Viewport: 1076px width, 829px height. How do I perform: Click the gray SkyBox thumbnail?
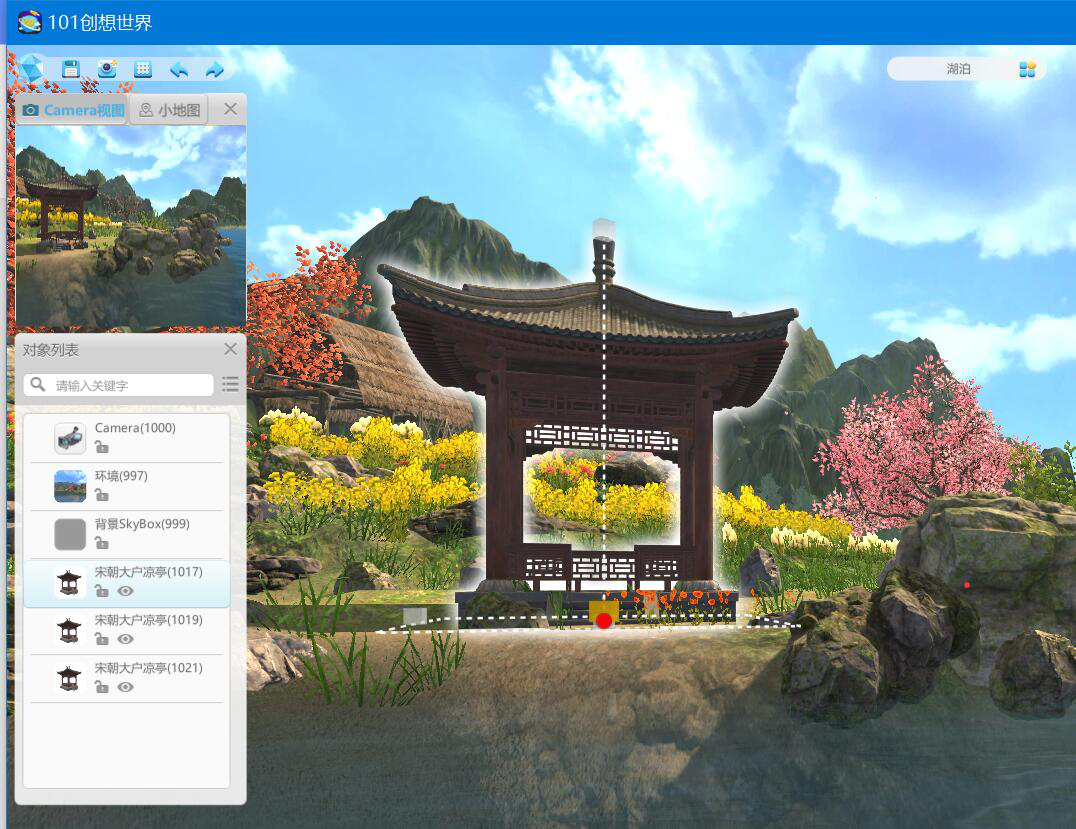coord(70,534)
